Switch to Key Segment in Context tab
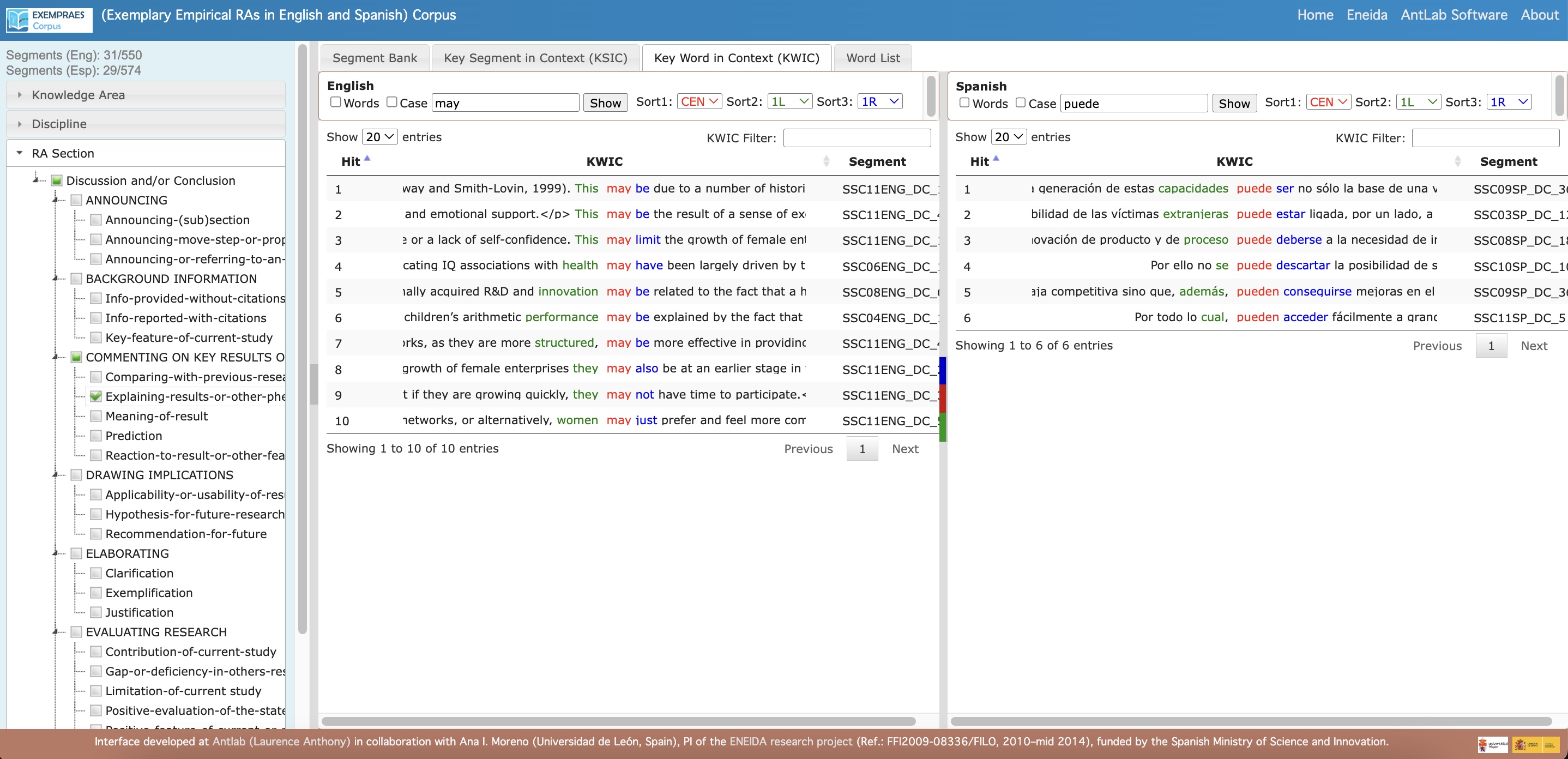This screenshot has height=759, width=1568. click(x=535, y=58)
